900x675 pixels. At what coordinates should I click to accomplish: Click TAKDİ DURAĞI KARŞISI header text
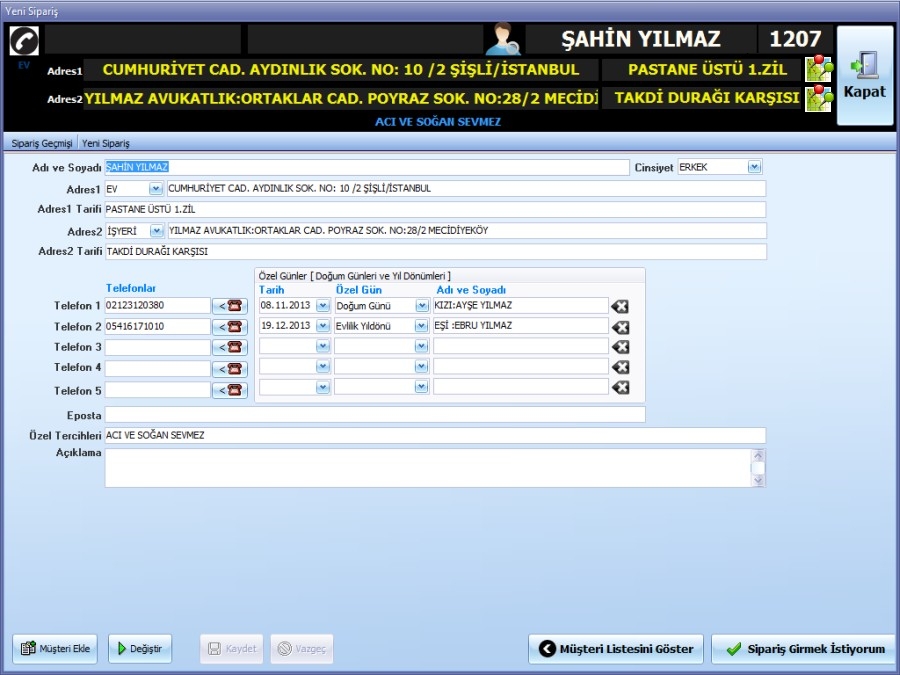coord(707,98)
